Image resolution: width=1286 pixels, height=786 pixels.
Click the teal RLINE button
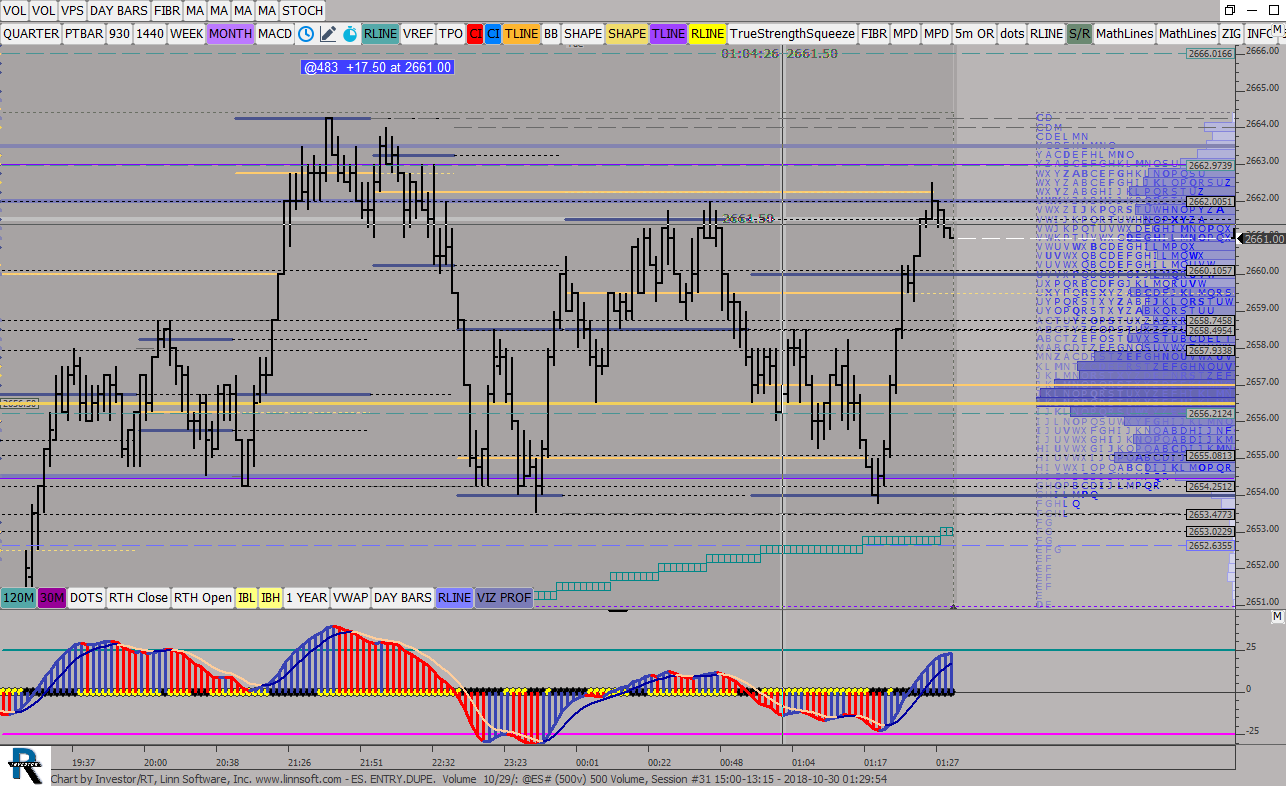tap(380, 33)
